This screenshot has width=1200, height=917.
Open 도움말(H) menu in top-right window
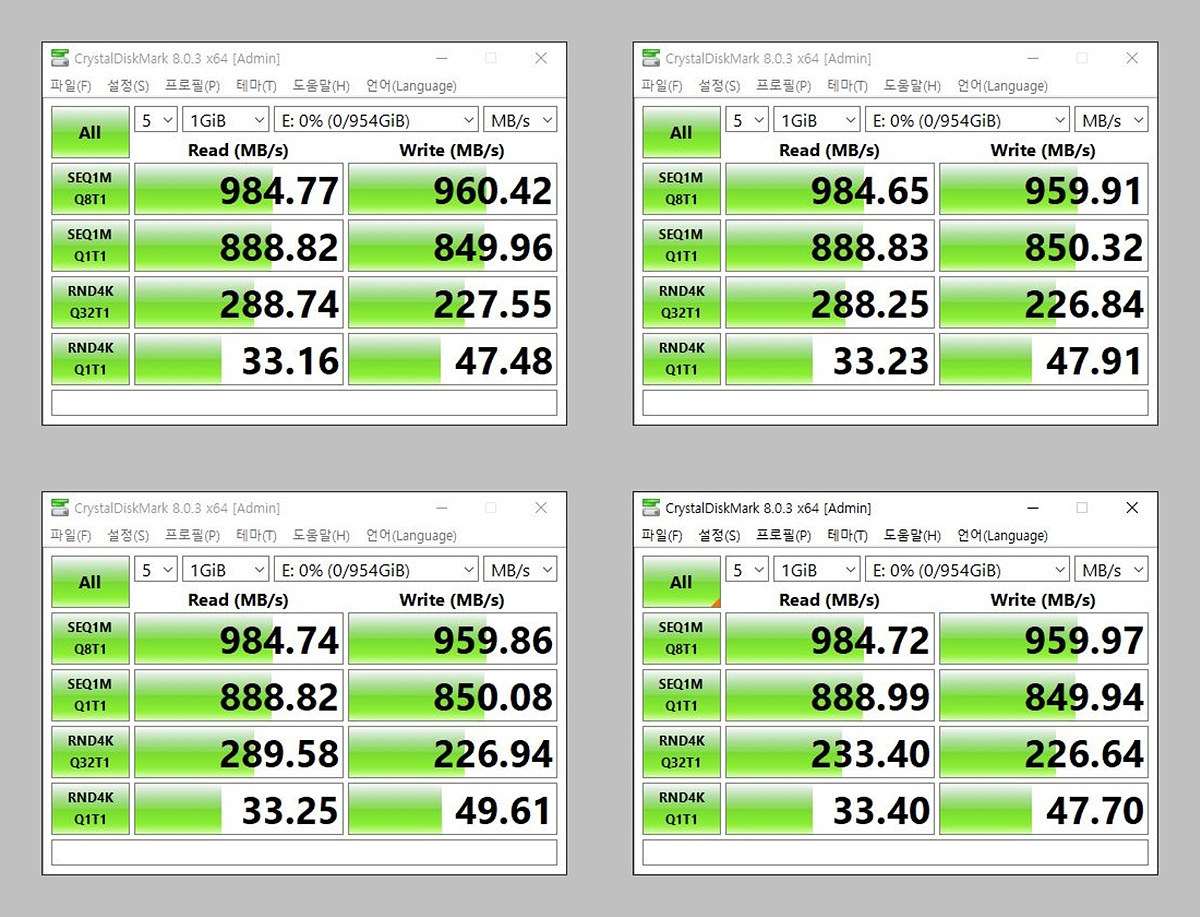point(912,86)
